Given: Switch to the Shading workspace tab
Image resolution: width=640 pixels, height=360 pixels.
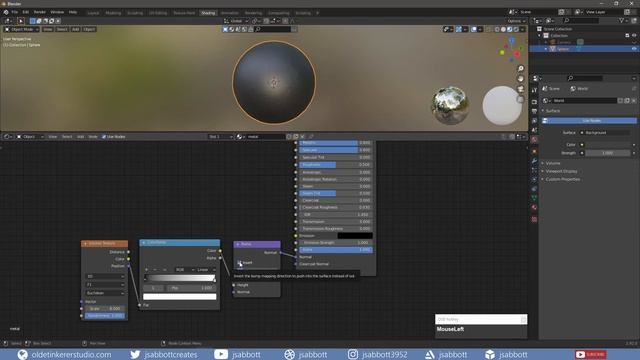Looking at the screenshot, I should pos(208,13).
